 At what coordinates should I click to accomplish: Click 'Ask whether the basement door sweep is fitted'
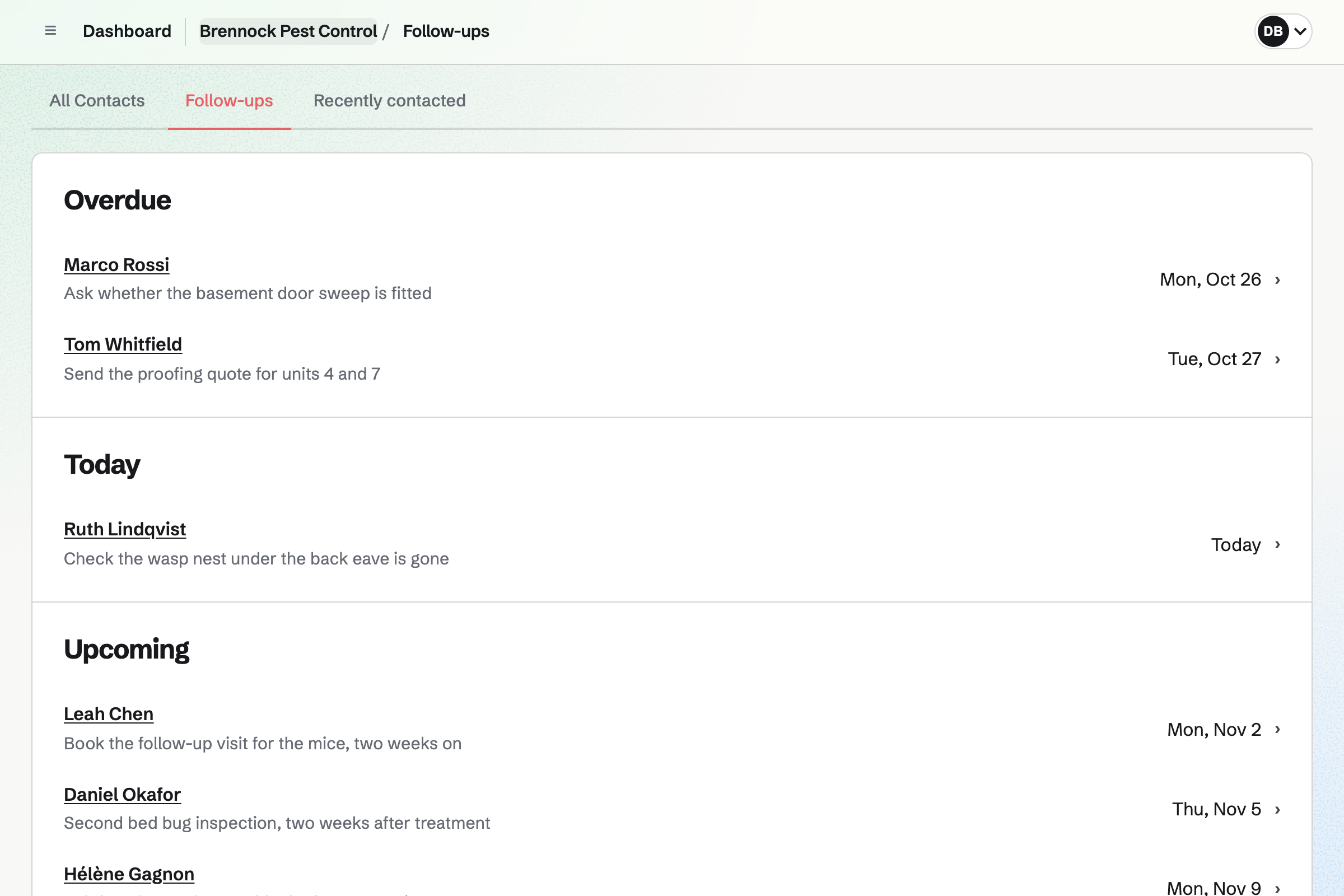[x=248, y=293]
